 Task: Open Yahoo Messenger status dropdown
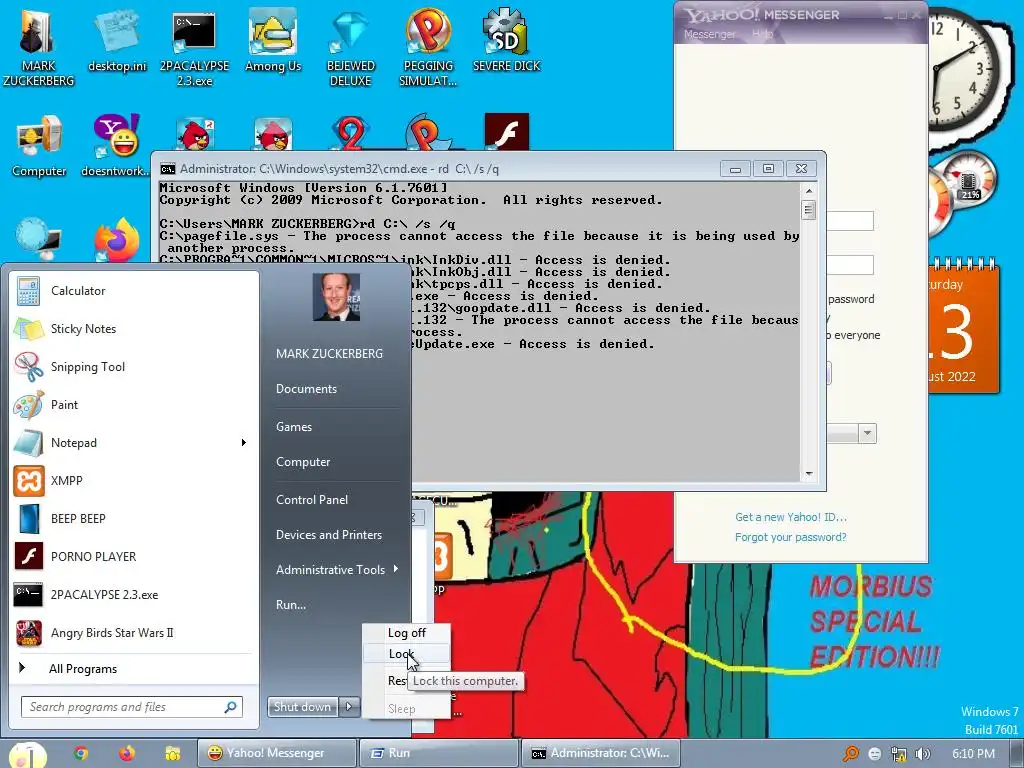(867, 433)
